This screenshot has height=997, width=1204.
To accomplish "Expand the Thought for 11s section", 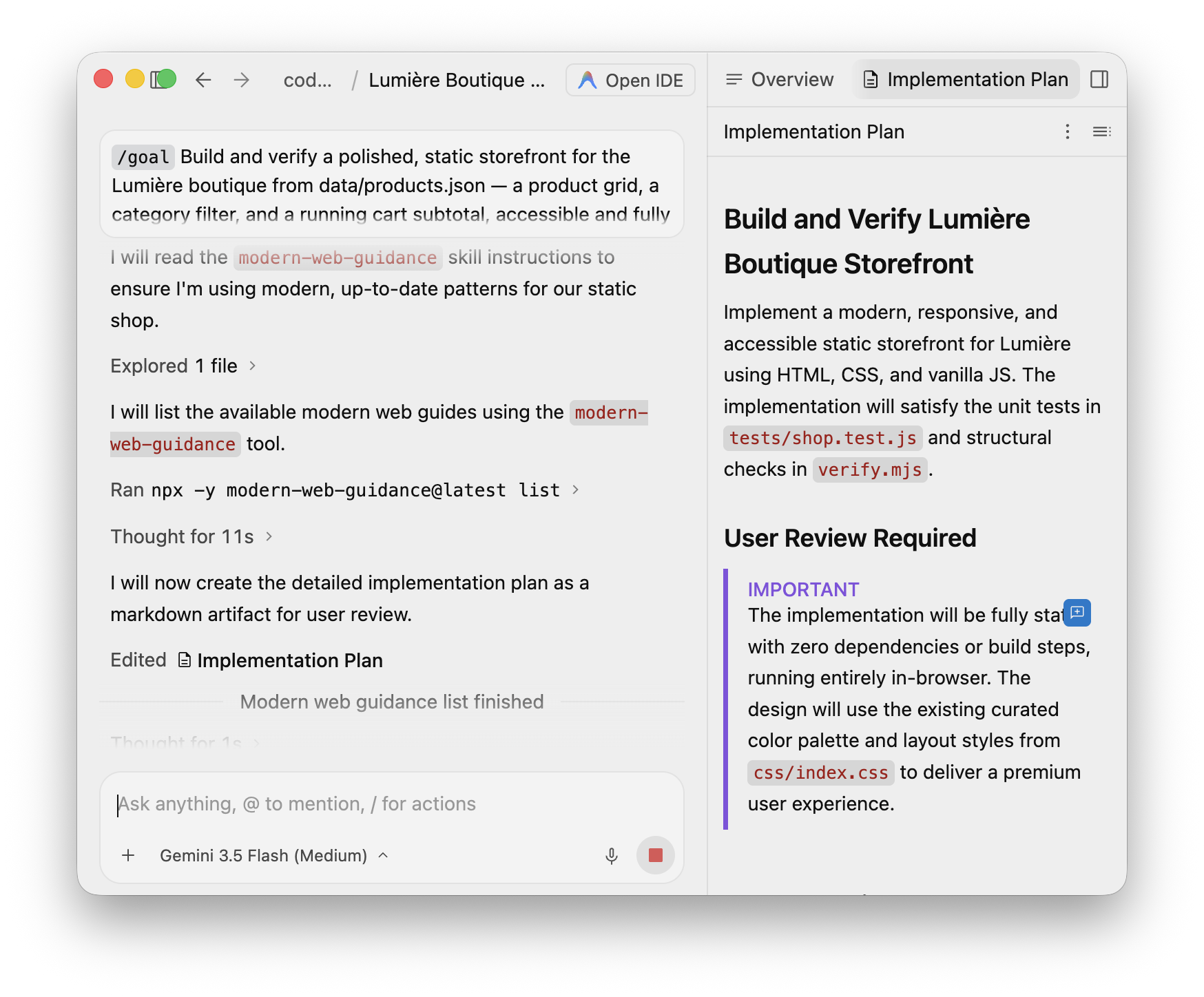I will tap(191, 536).
